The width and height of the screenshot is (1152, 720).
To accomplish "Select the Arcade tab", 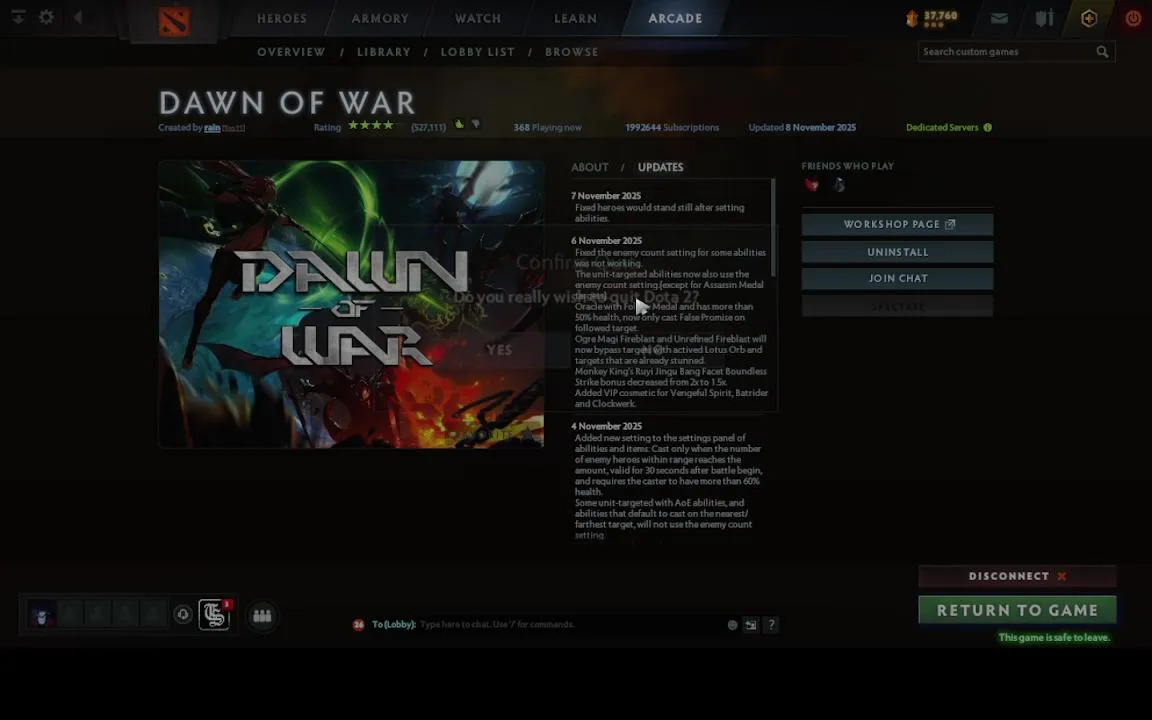I will (x=675, y=18).
